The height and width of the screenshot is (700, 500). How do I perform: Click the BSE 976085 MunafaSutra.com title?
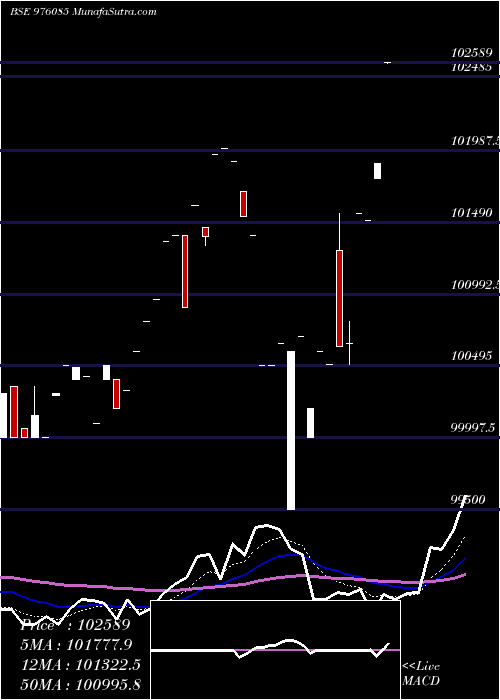pos(83,12)
